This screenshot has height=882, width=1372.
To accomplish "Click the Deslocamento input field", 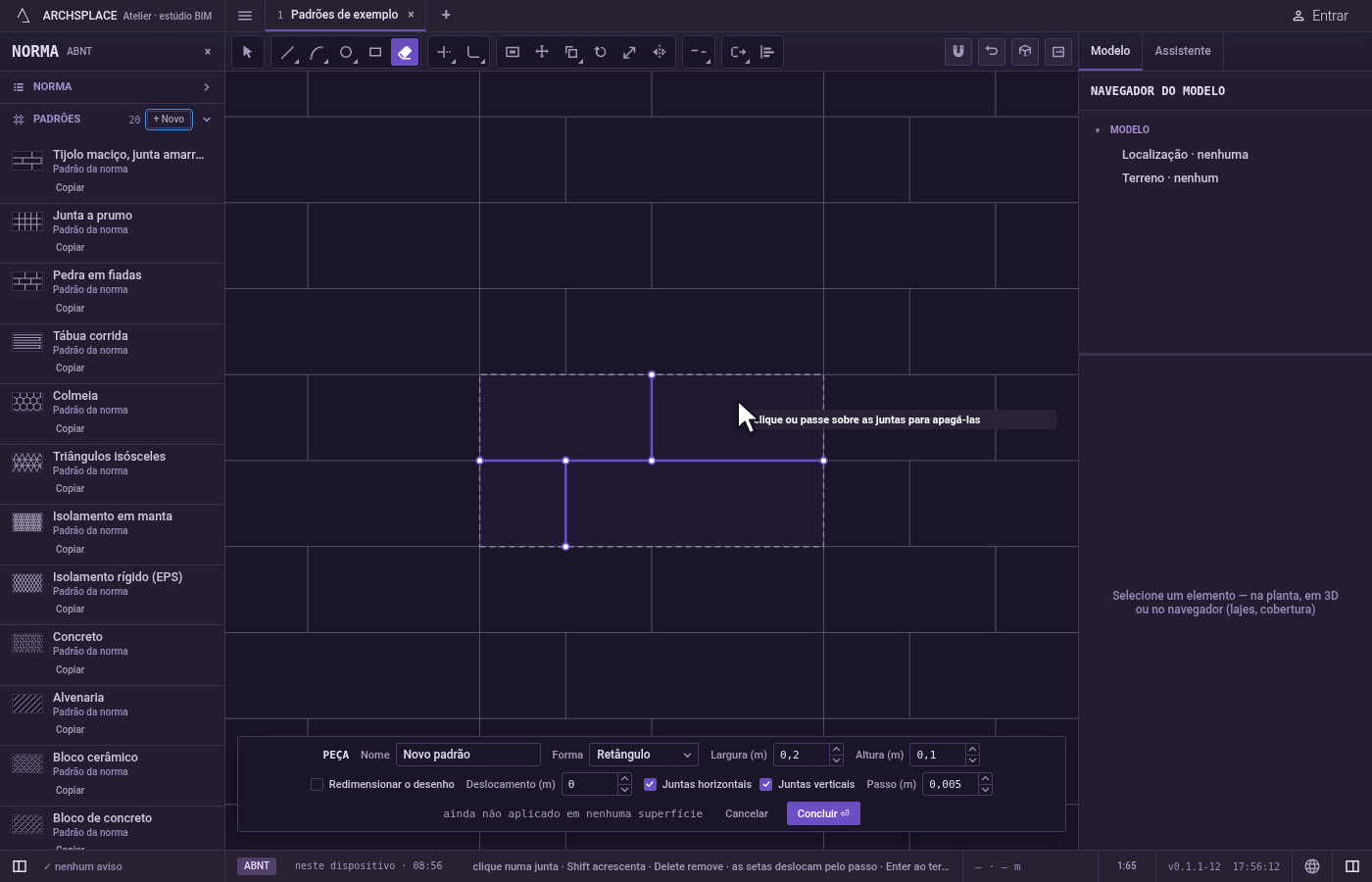I will point(589,784).
